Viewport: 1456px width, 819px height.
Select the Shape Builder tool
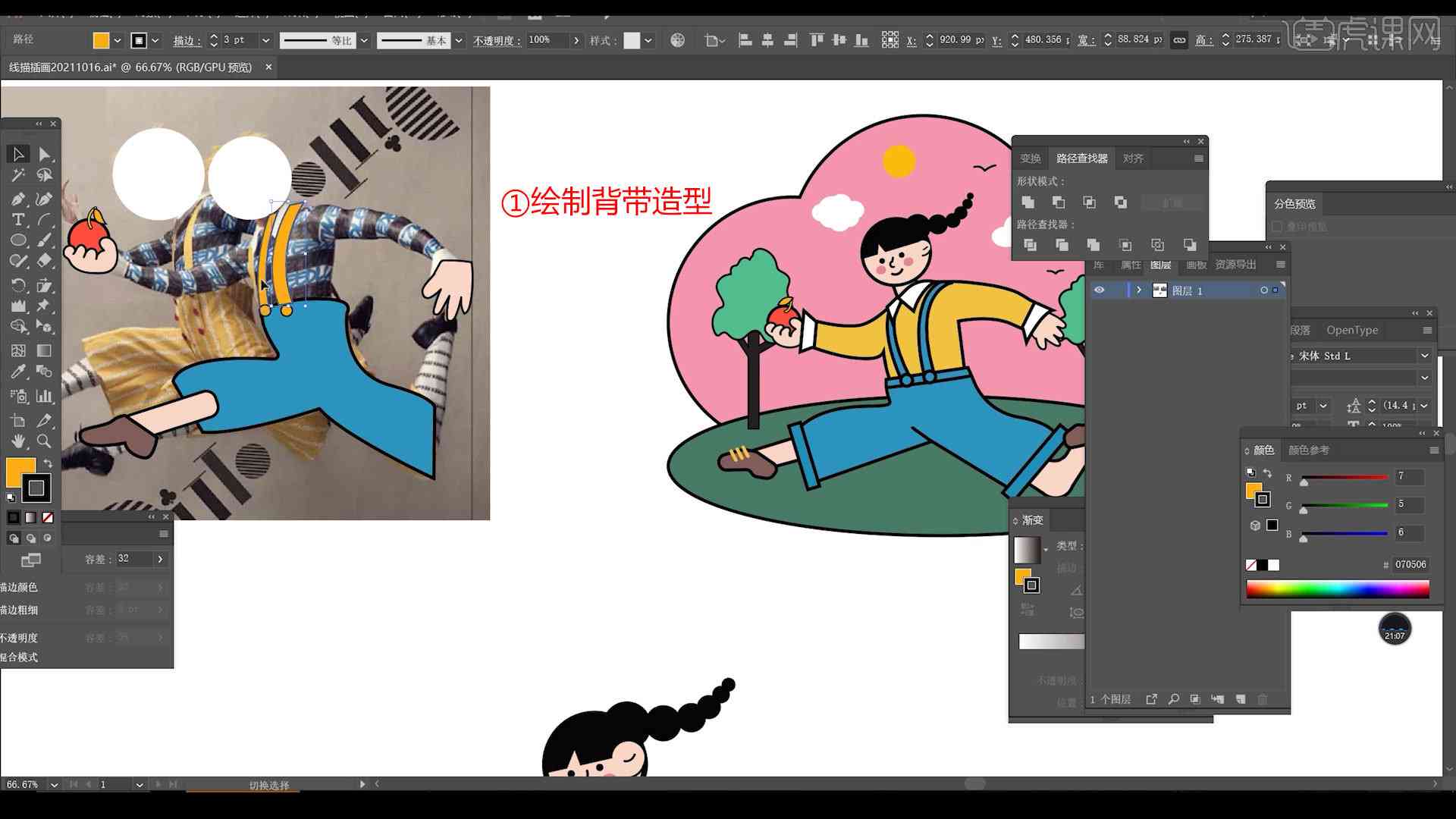(x=18, y=327)
